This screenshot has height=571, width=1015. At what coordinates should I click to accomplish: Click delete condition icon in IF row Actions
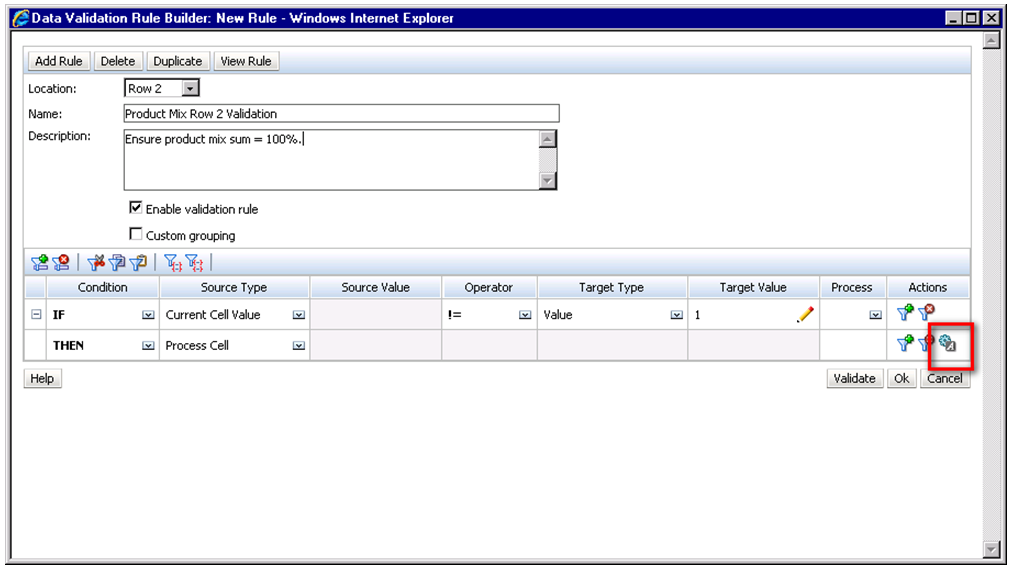(926, 314)
